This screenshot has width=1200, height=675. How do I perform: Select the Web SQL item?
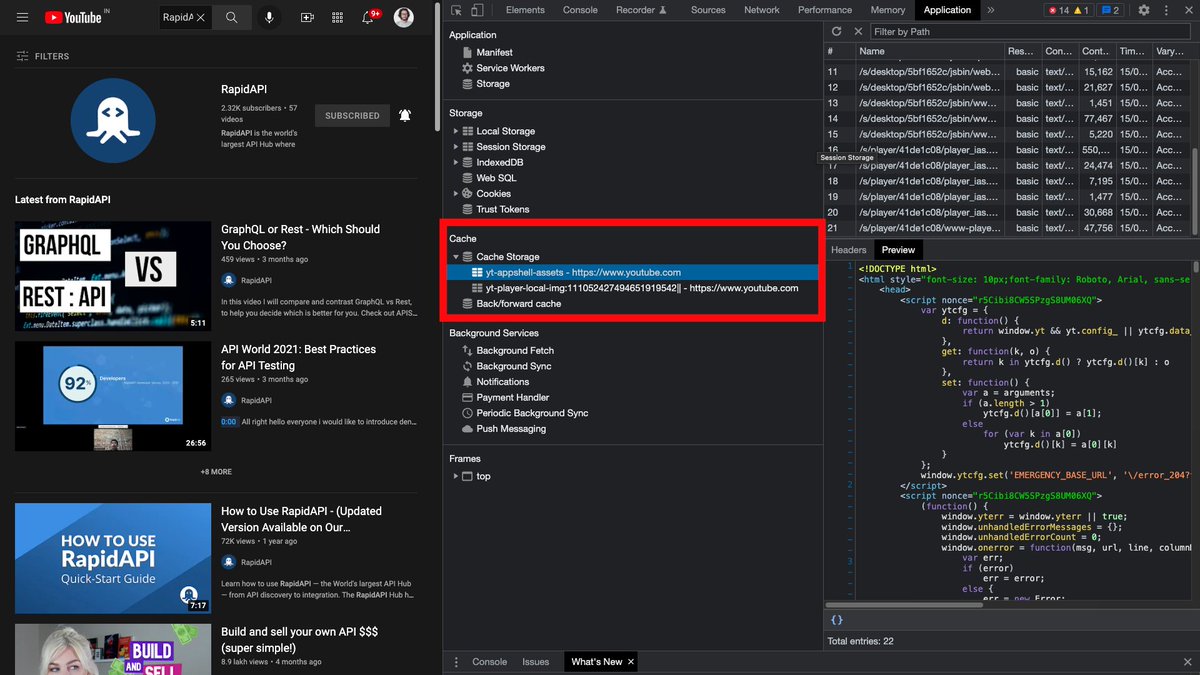click(496, 178)
